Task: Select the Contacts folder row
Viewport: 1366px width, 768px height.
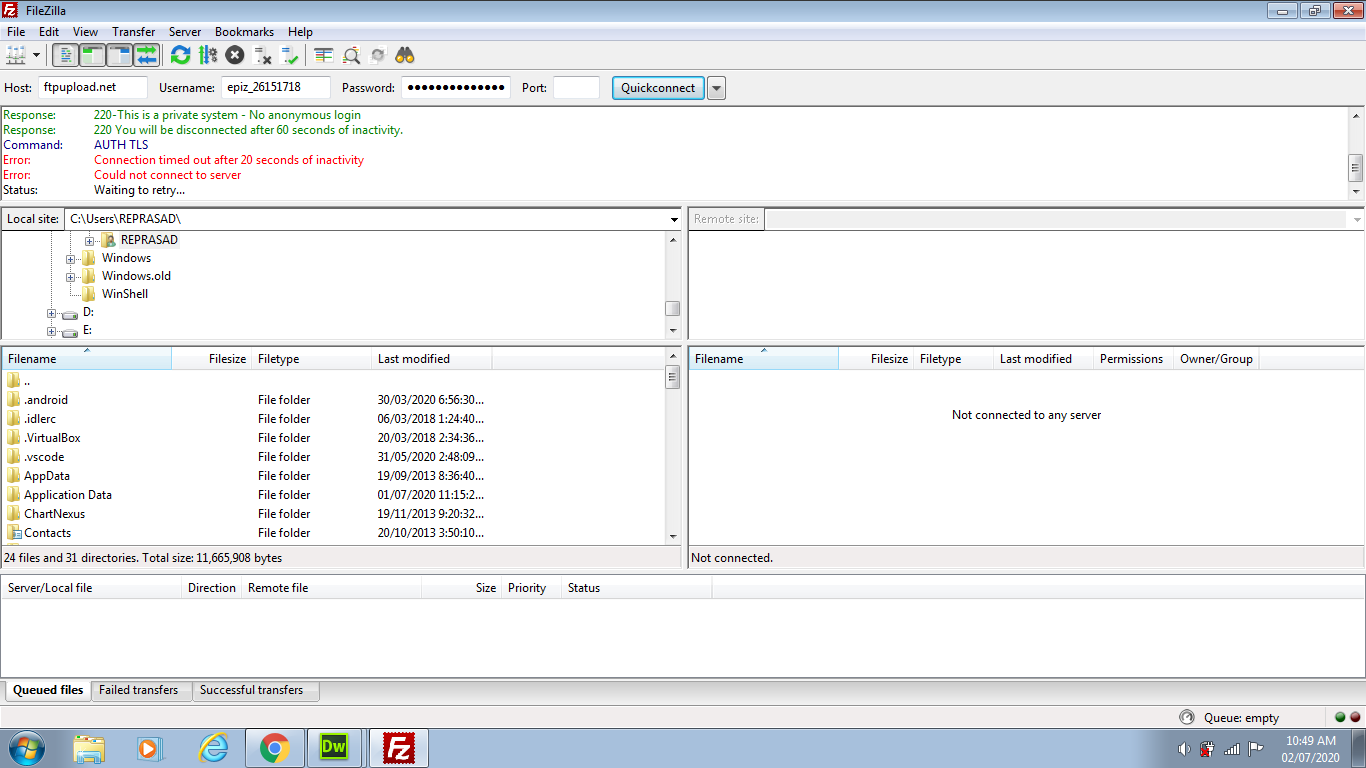Action: 333,533
